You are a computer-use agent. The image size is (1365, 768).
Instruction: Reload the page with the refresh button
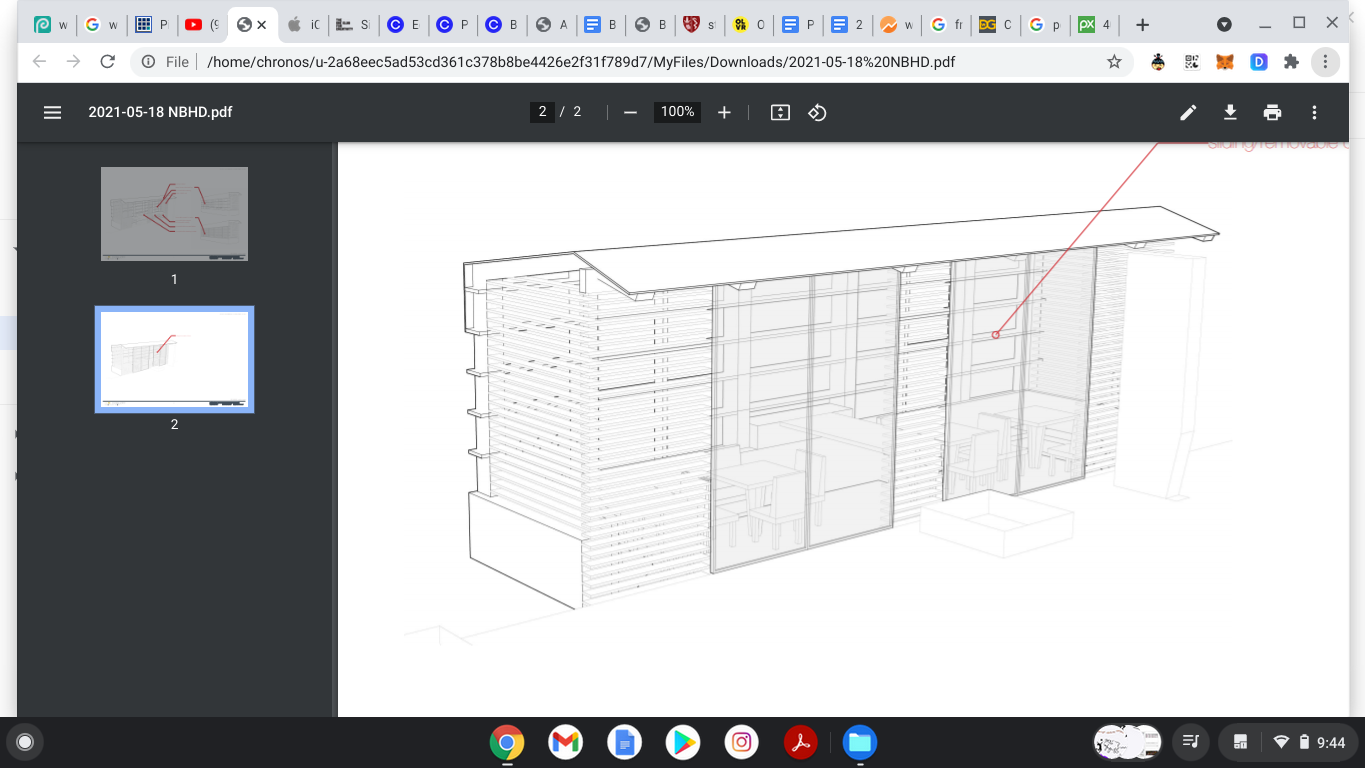point(107,61)
